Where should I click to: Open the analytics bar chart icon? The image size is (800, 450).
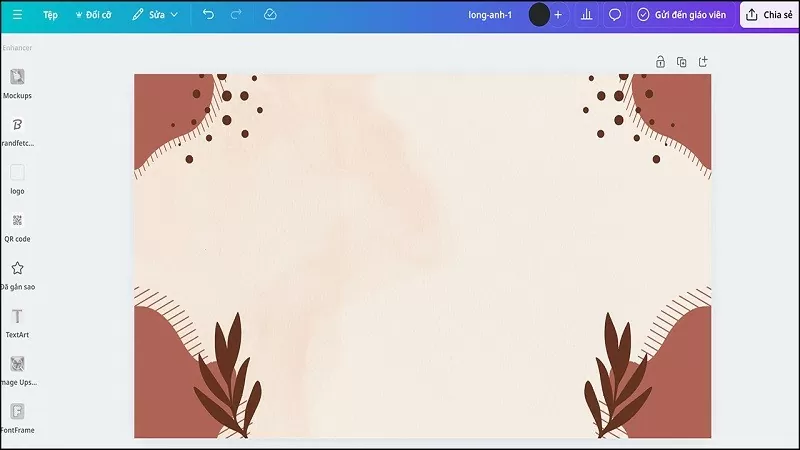(587, 15)
